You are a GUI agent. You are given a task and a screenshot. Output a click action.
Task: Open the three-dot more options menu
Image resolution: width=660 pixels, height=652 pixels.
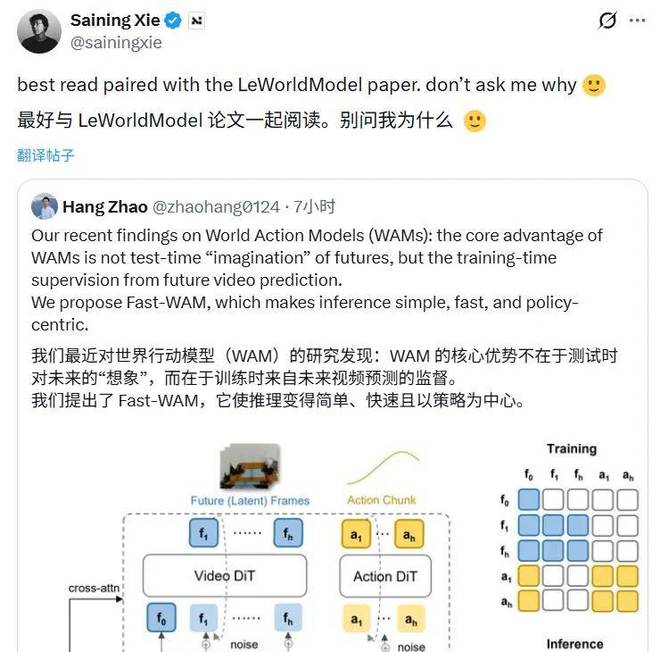[x=637, y=20]
